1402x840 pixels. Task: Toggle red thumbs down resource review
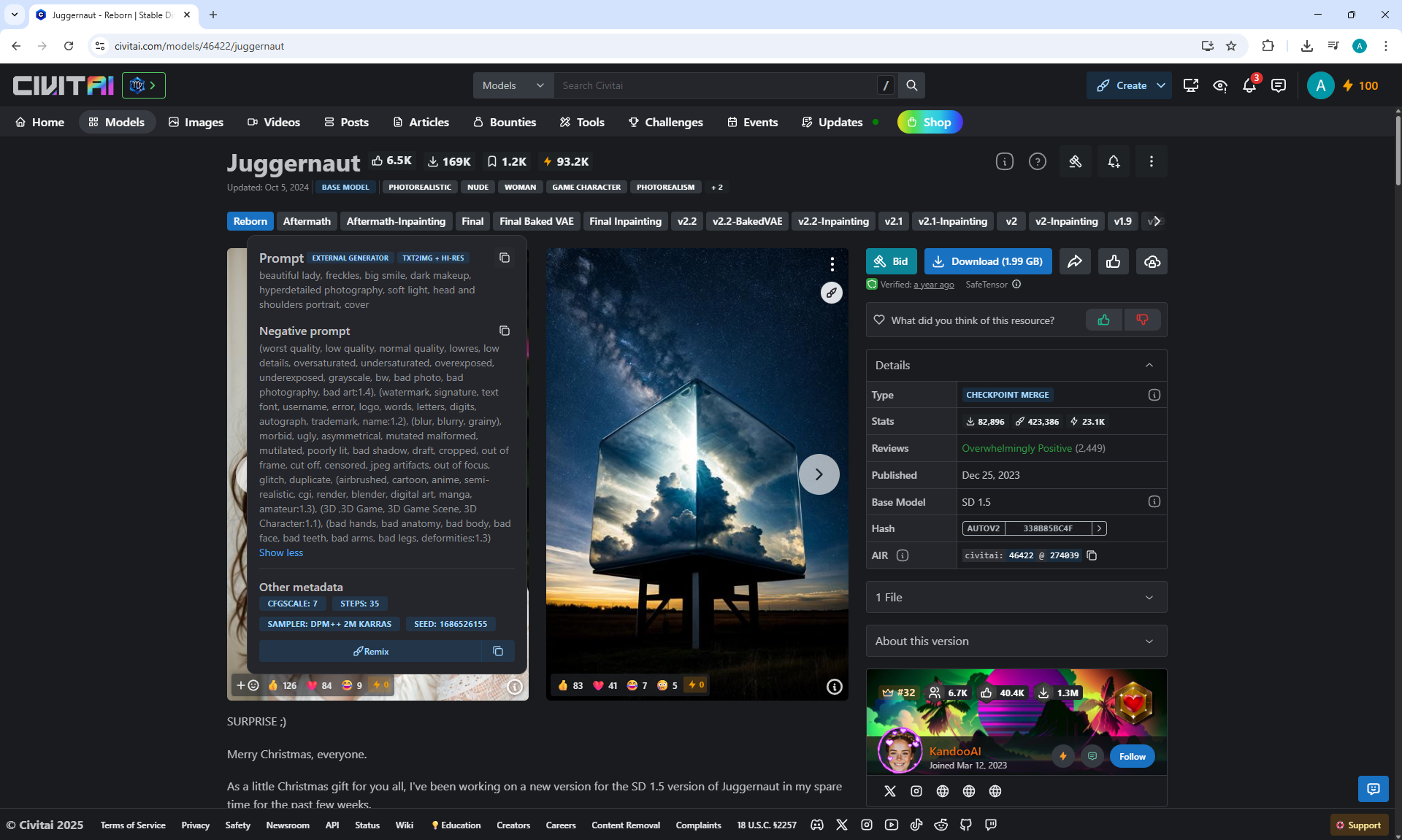[x=1142, y=320]
